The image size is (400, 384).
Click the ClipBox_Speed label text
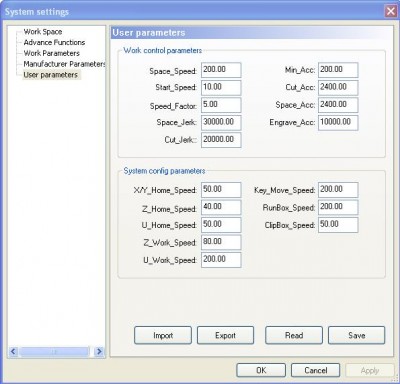click(290, 225)
